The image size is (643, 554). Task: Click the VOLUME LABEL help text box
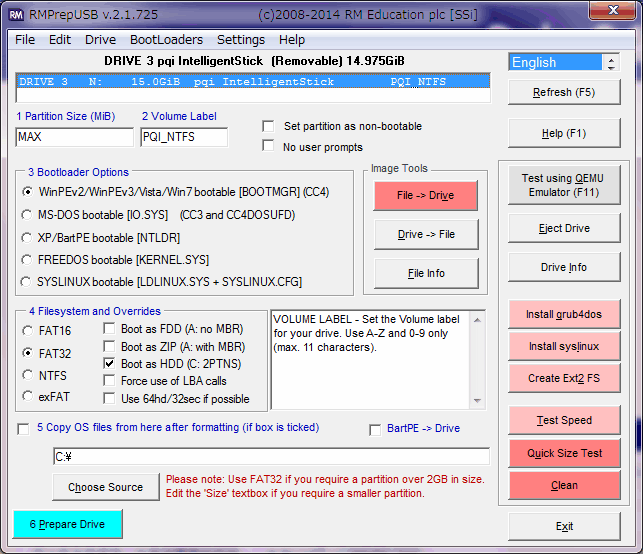pyautogui.click(x=370, y=360)
